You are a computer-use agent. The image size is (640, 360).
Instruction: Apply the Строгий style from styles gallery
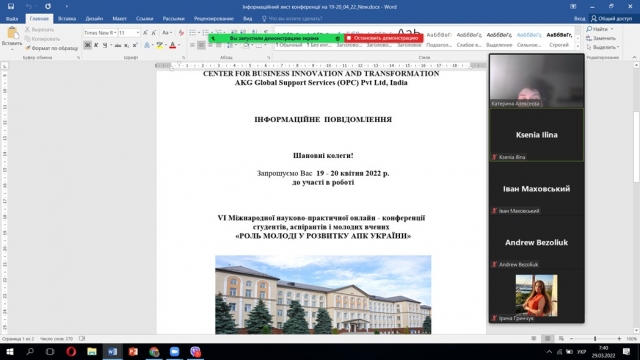[559, 39]
